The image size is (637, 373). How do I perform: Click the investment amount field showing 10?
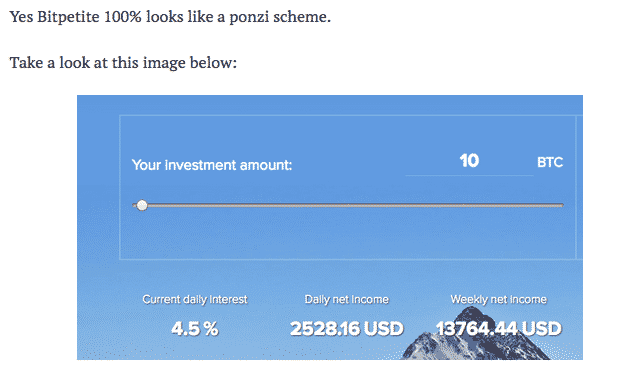[x=469, y=161]
